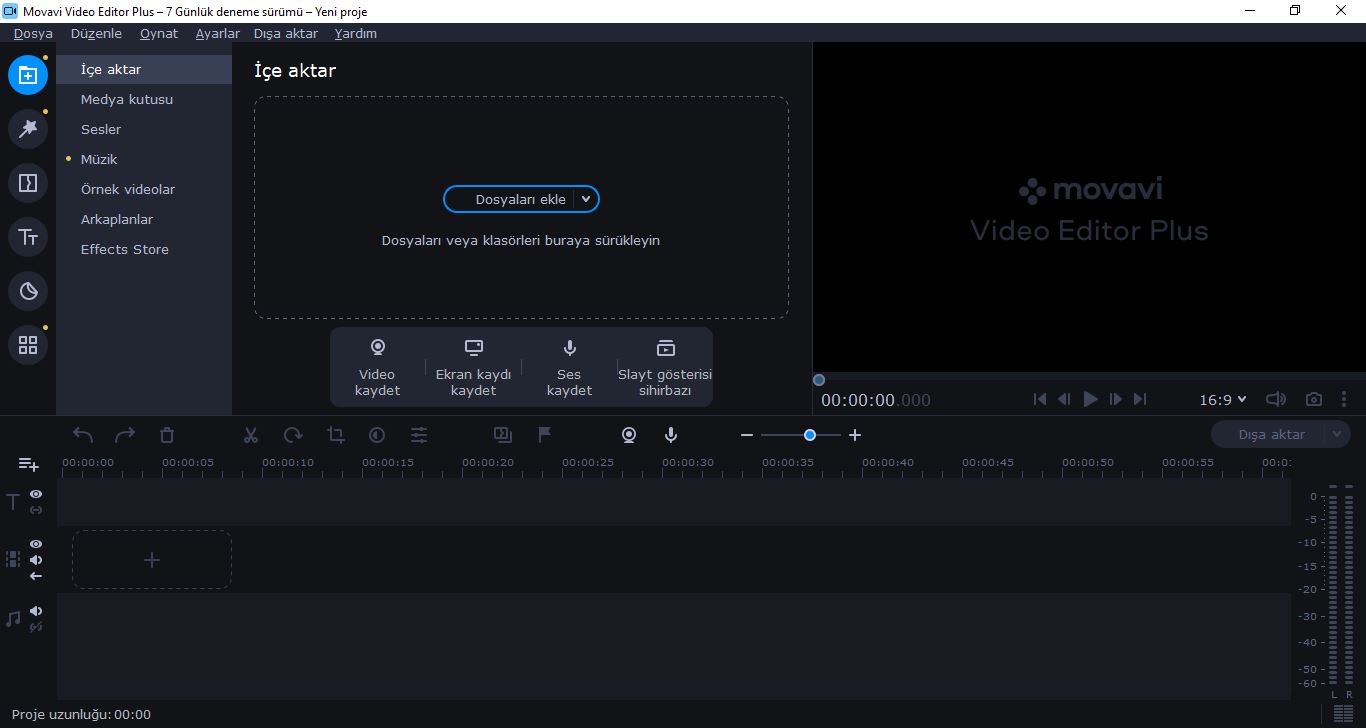This screenshot has width=1366, height=728.
Task: Click the transition wizard icon
Action: pyautogui.click(x=503, y=435)
